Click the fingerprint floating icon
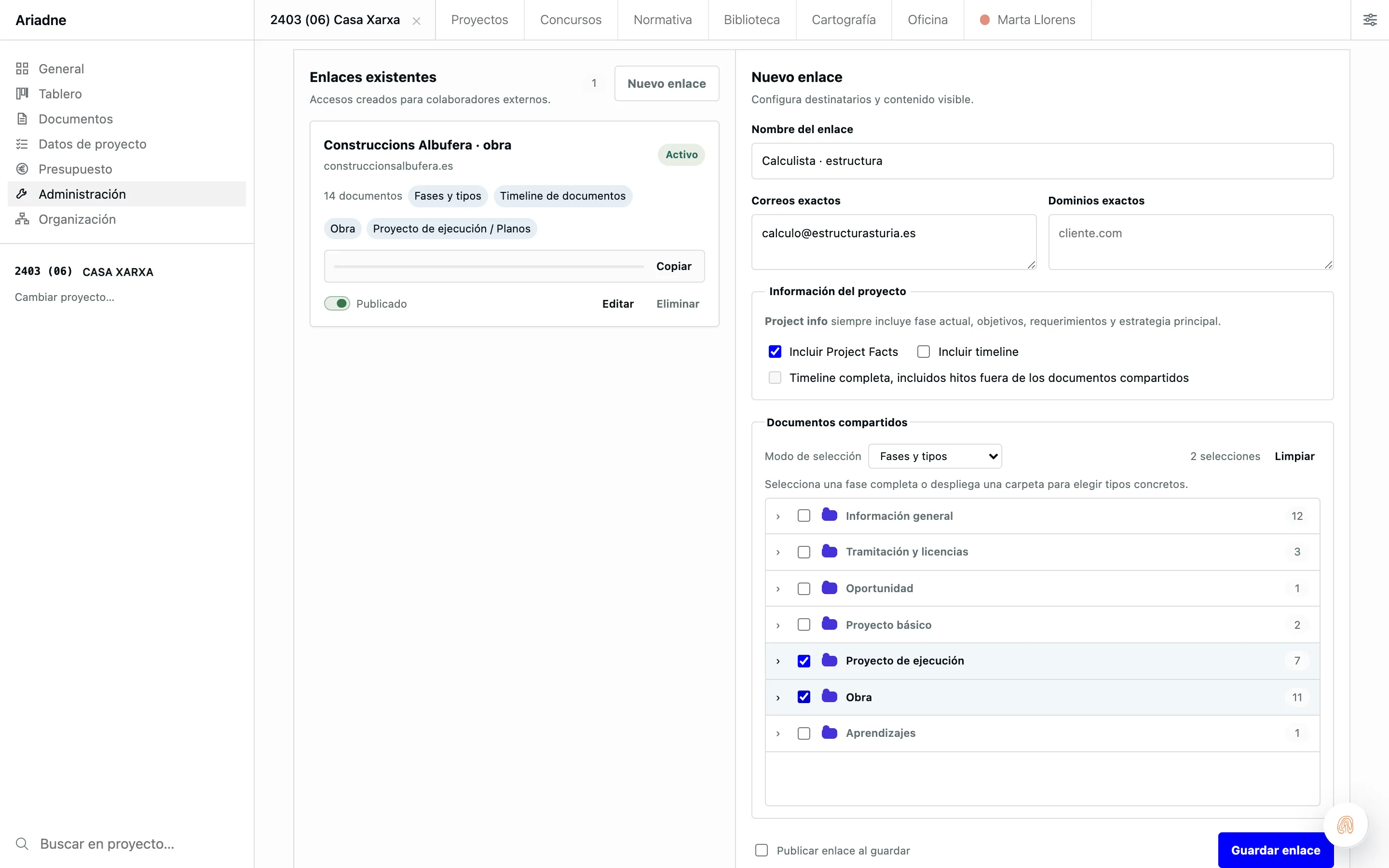Viewport: 1389px width, 868px height. click(x=1346, y=825)
